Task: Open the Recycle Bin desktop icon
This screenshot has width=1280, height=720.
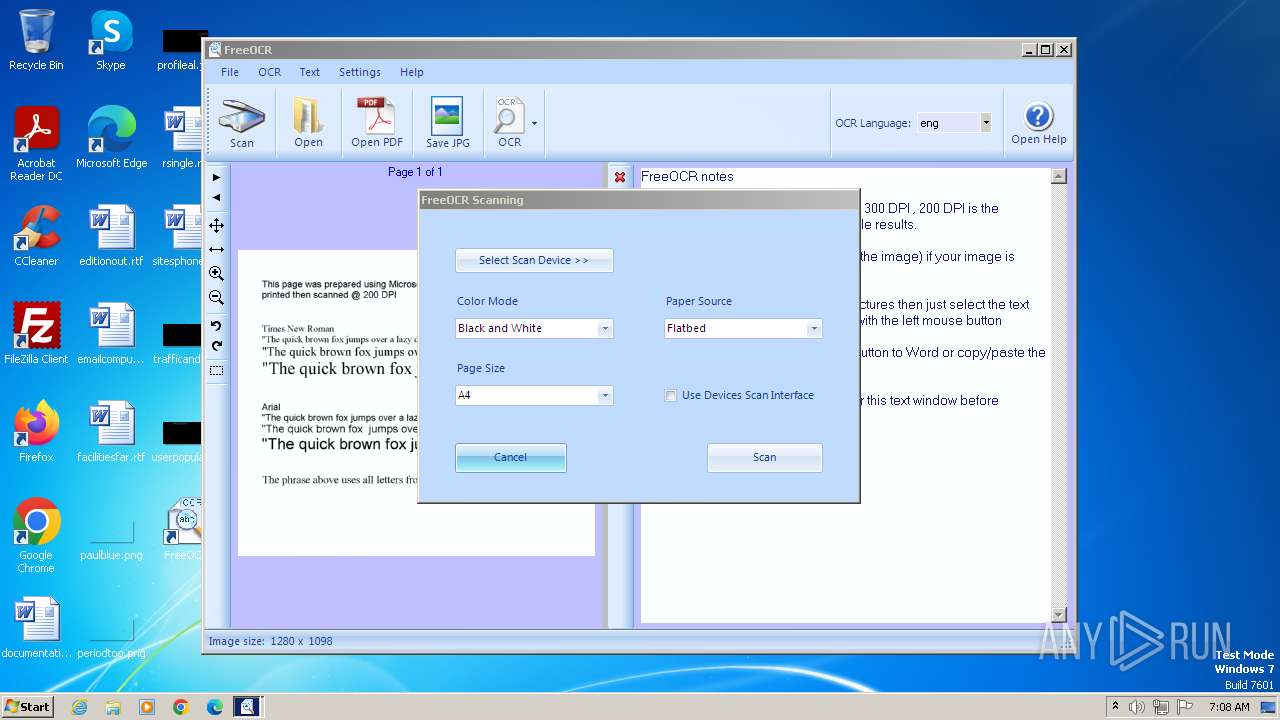Action: click(36, 41)
